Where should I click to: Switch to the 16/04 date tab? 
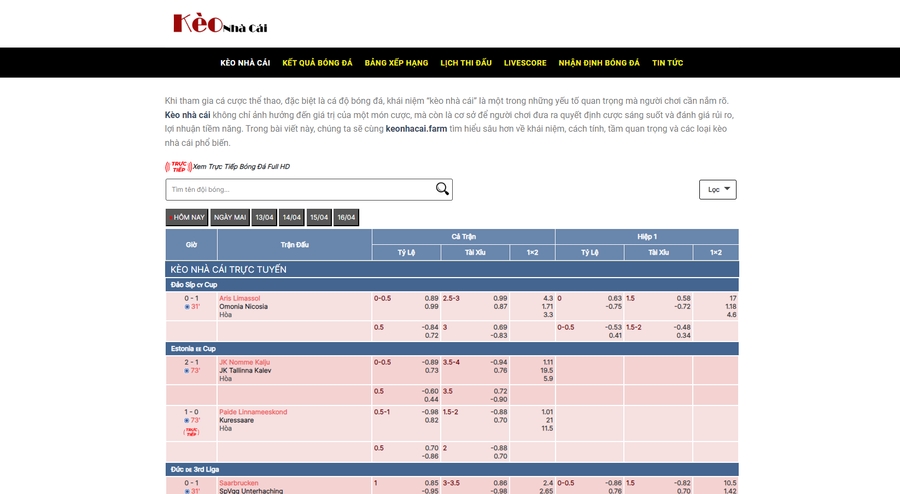346,217
